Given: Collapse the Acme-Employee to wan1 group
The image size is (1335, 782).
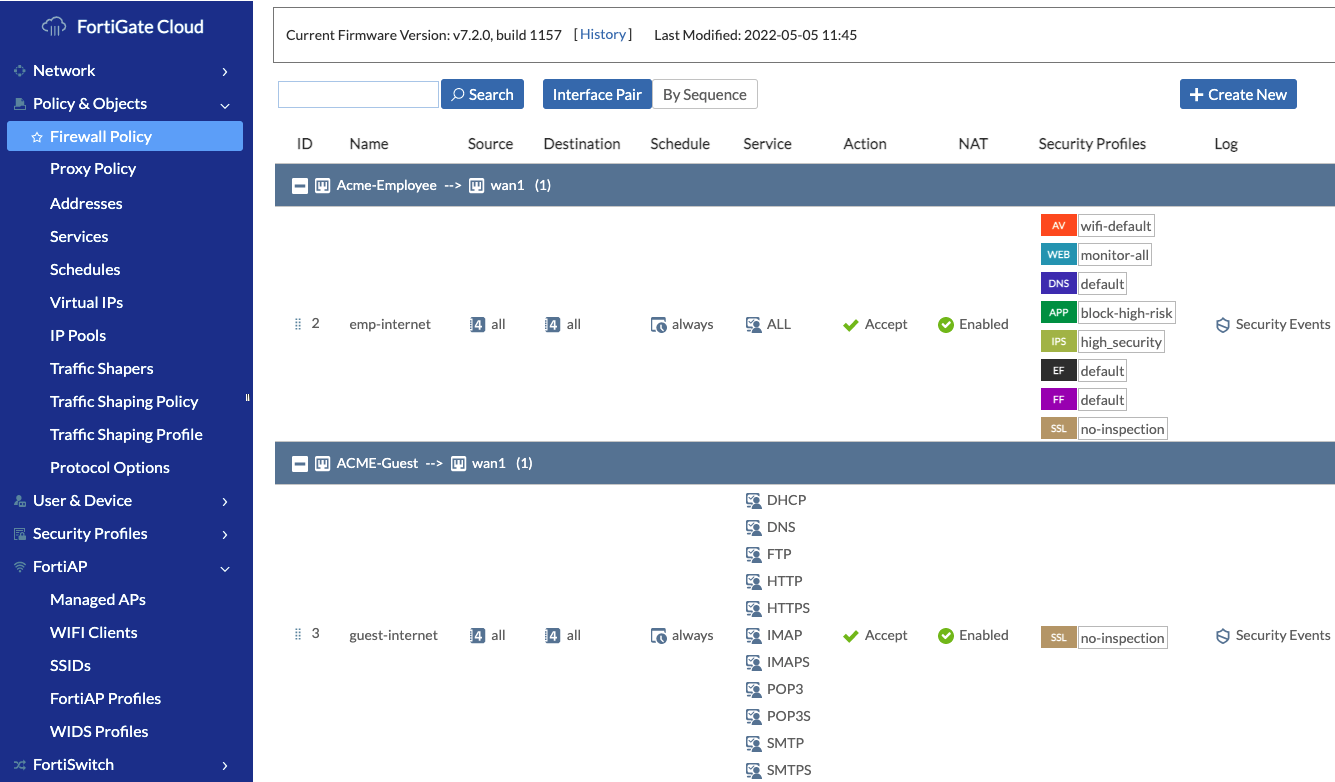Looking at the screenshot, I should click(x=299, y=186).
